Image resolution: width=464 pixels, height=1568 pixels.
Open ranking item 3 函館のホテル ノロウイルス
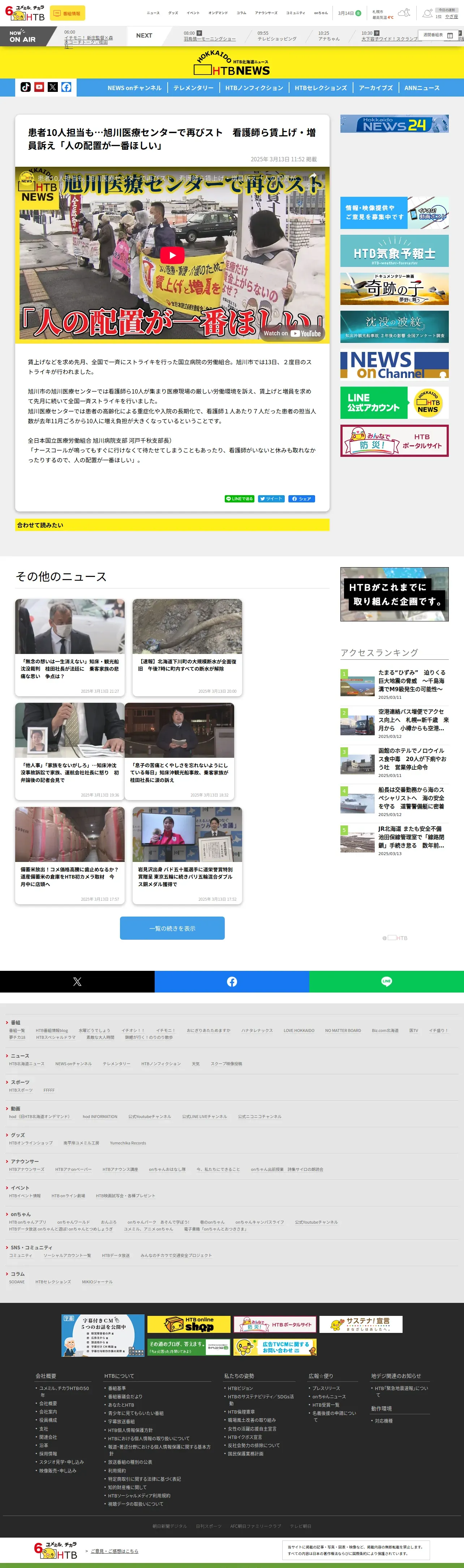pyautogui.click(x=394, y=762)
